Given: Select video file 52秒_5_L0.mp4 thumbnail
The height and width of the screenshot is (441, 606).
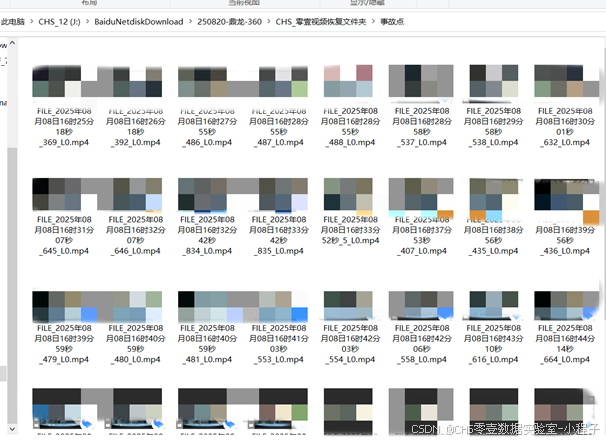Looking at the screenshot, I should coord(348,194).
